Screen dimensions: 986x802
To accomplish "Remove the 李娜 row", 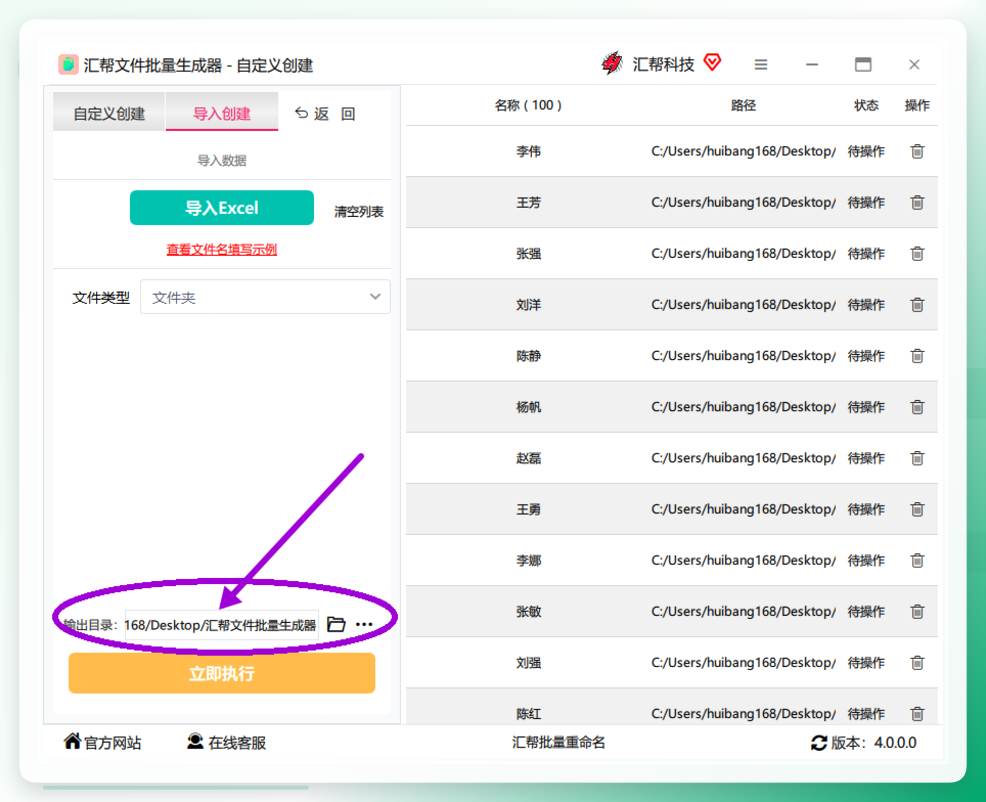I will pyautogui.click(x=917, y=560).
